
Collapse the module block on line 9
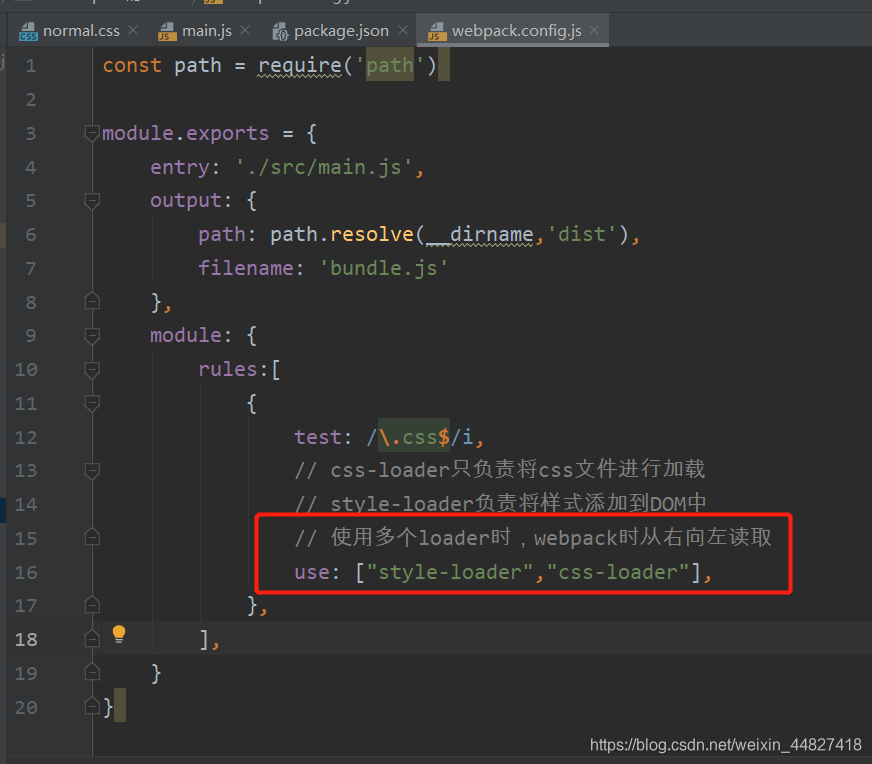coord(92,336)
